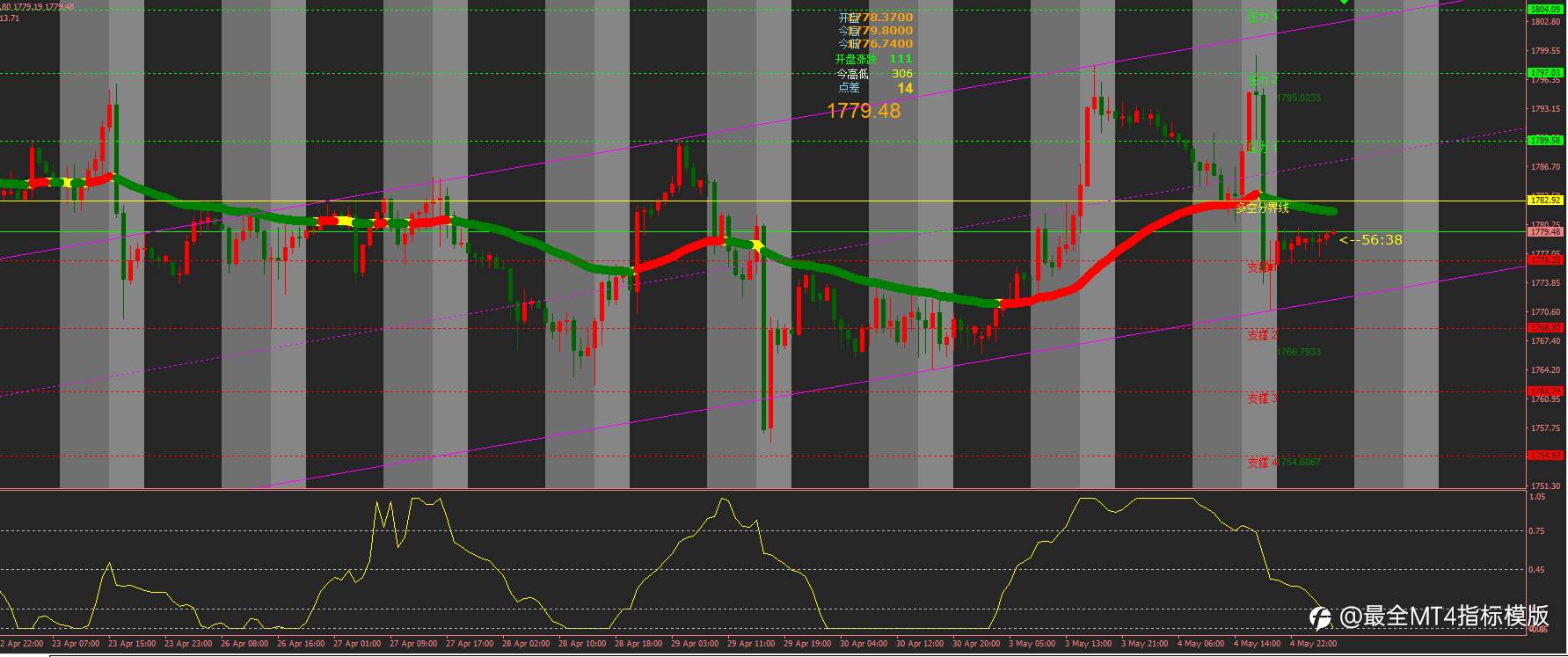Screen dimensions: 1568x657
Task: Click the 点差 14 spread value line
Action: click(x=875, y=88)
